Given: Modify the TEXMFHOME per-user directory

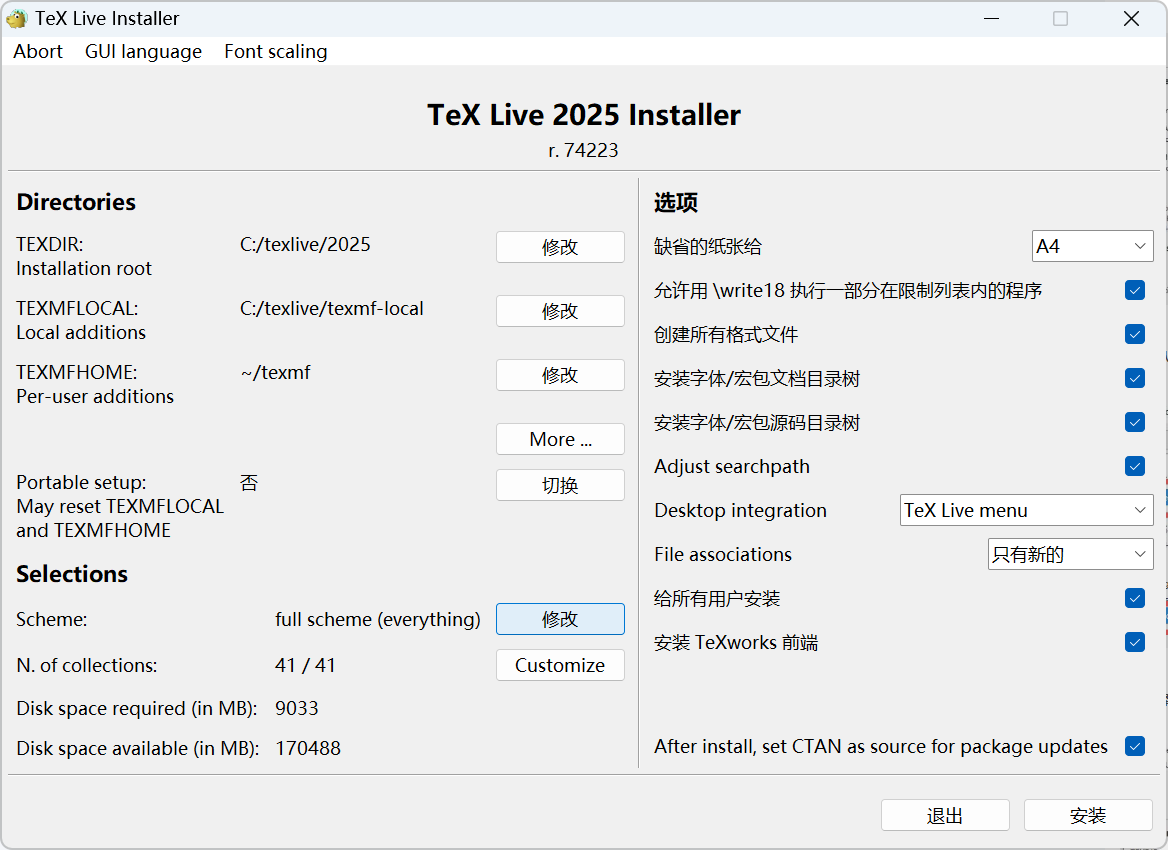Looking at the screenshot, I should click(560, 375).
